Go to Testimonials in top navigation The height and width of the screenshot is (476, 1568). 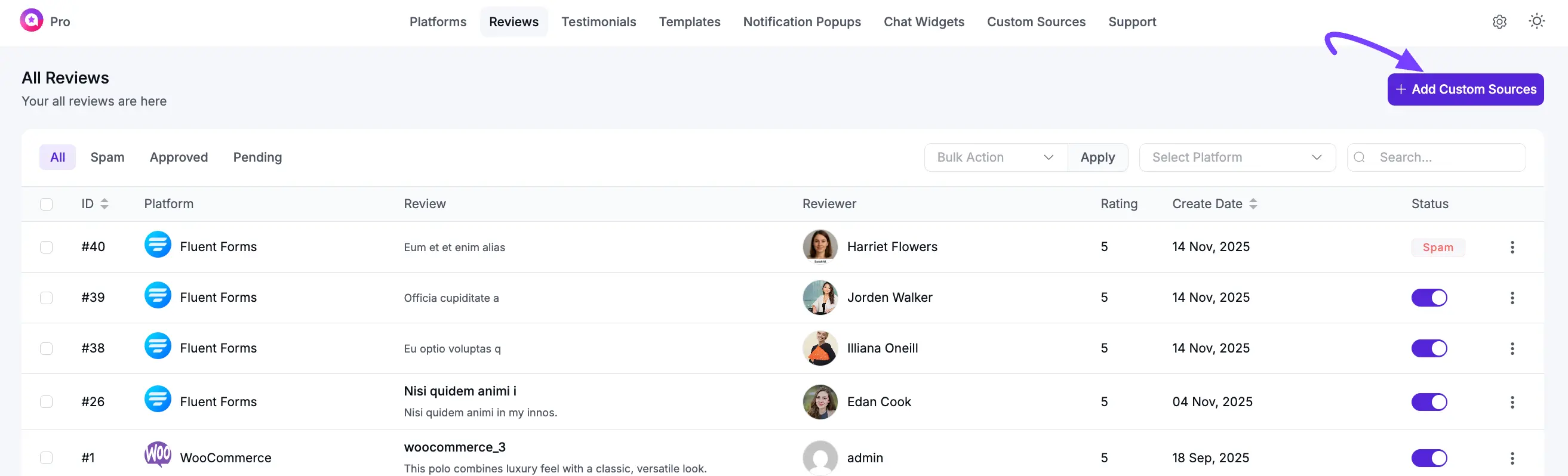598,22
